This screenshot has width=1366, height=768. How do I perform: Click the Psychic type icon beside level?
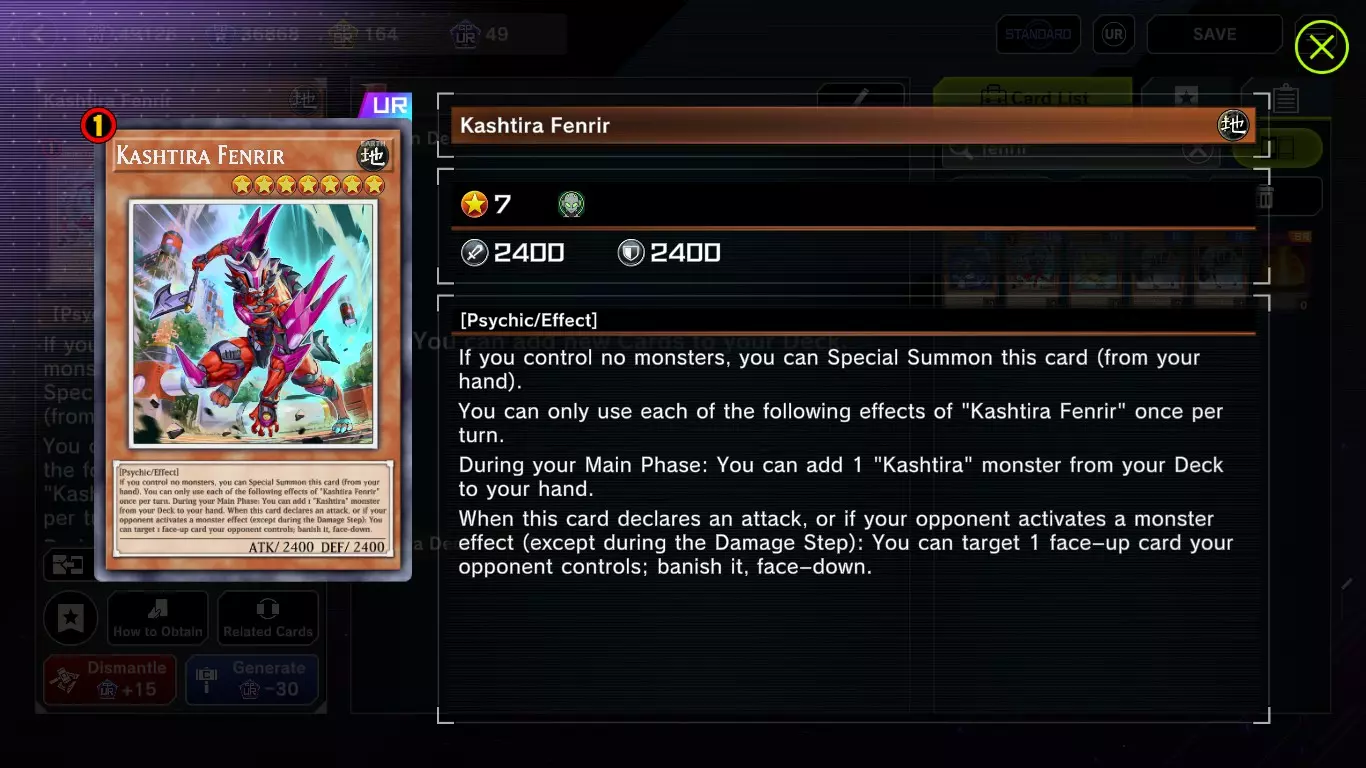[x=571, y=205]
